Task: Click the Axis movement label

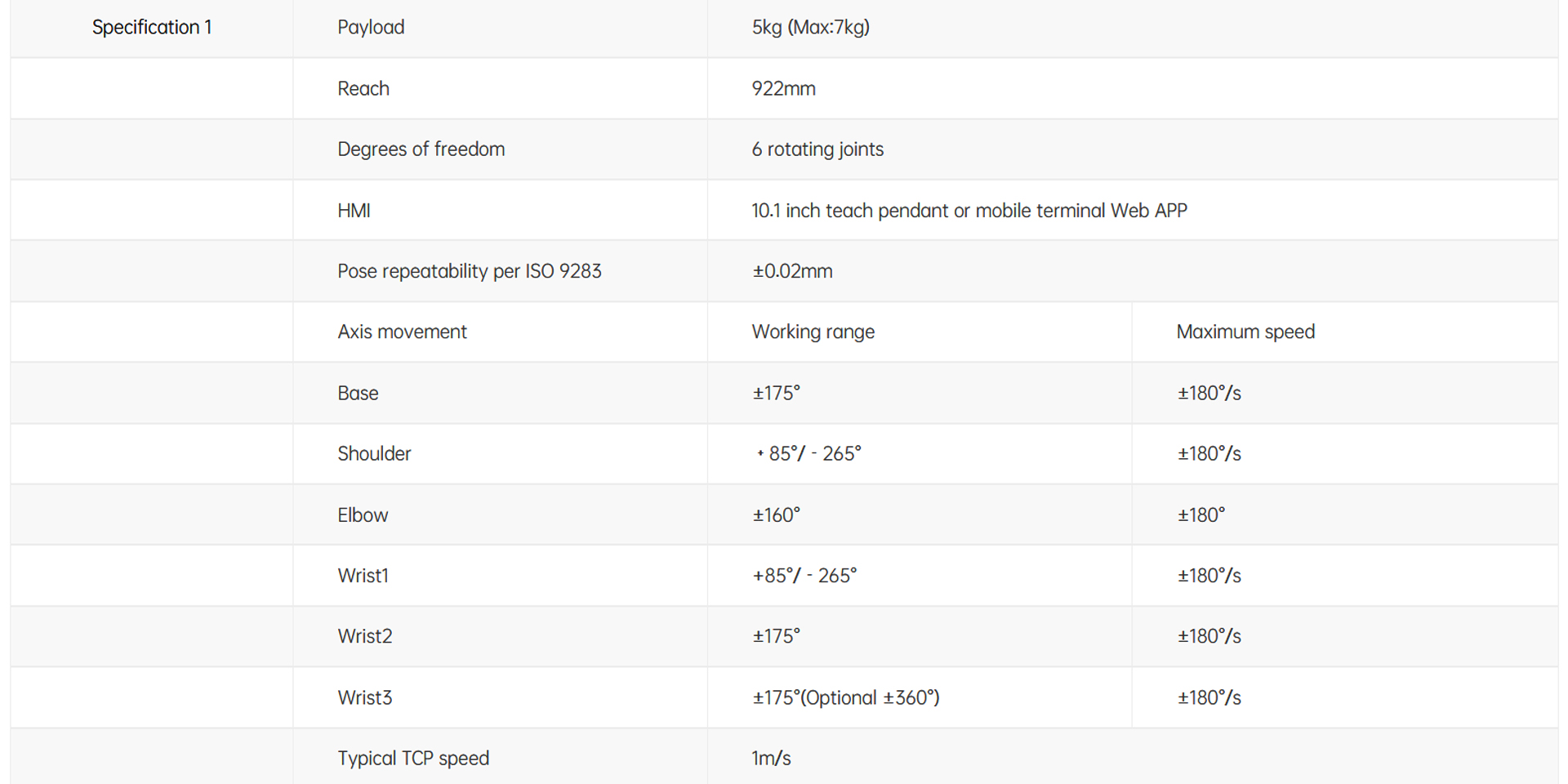Action: pyautogui.click(x=402, y=332)
